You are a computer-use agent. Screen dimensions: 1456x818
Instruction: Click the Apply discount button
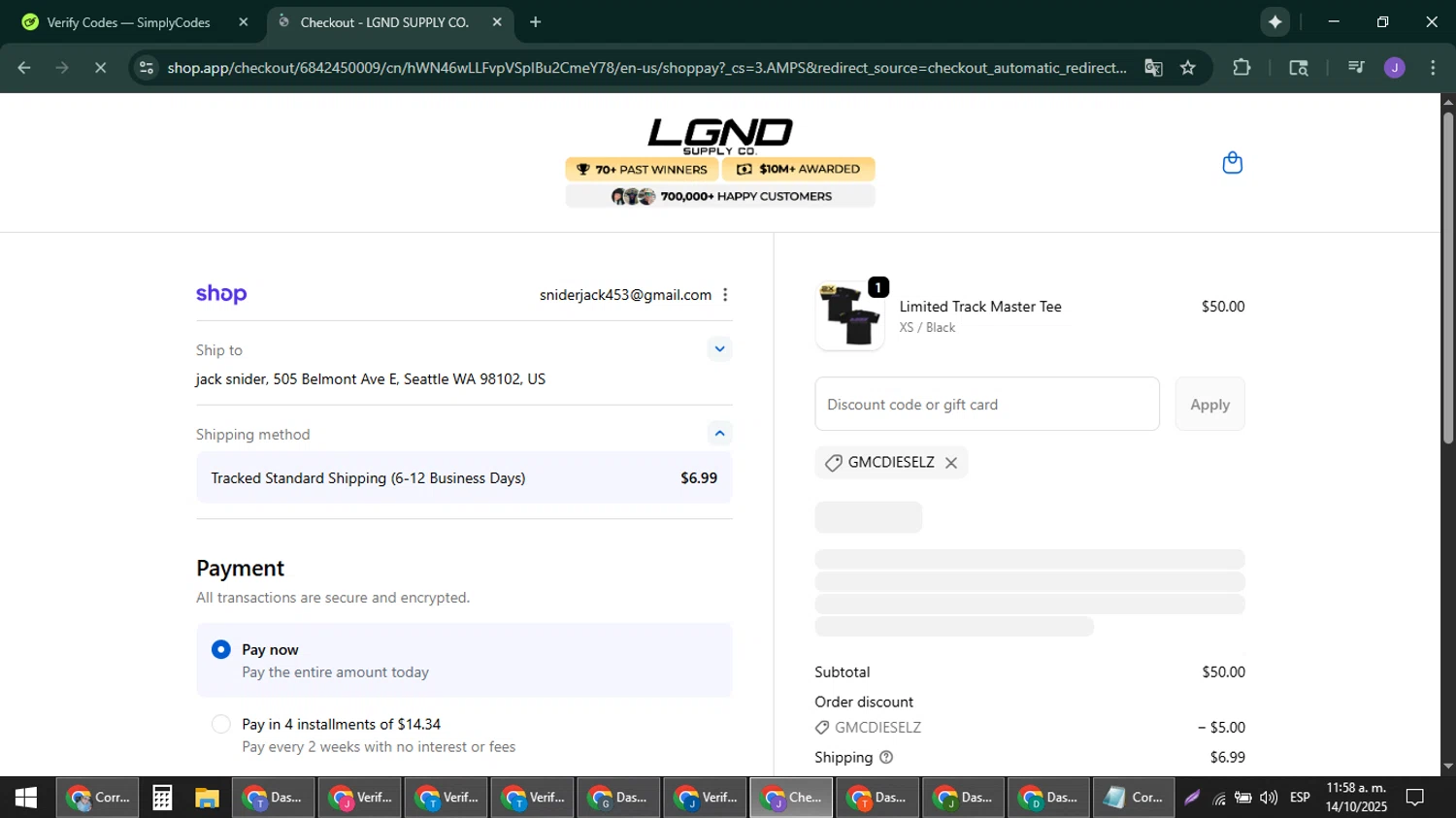1209,405
